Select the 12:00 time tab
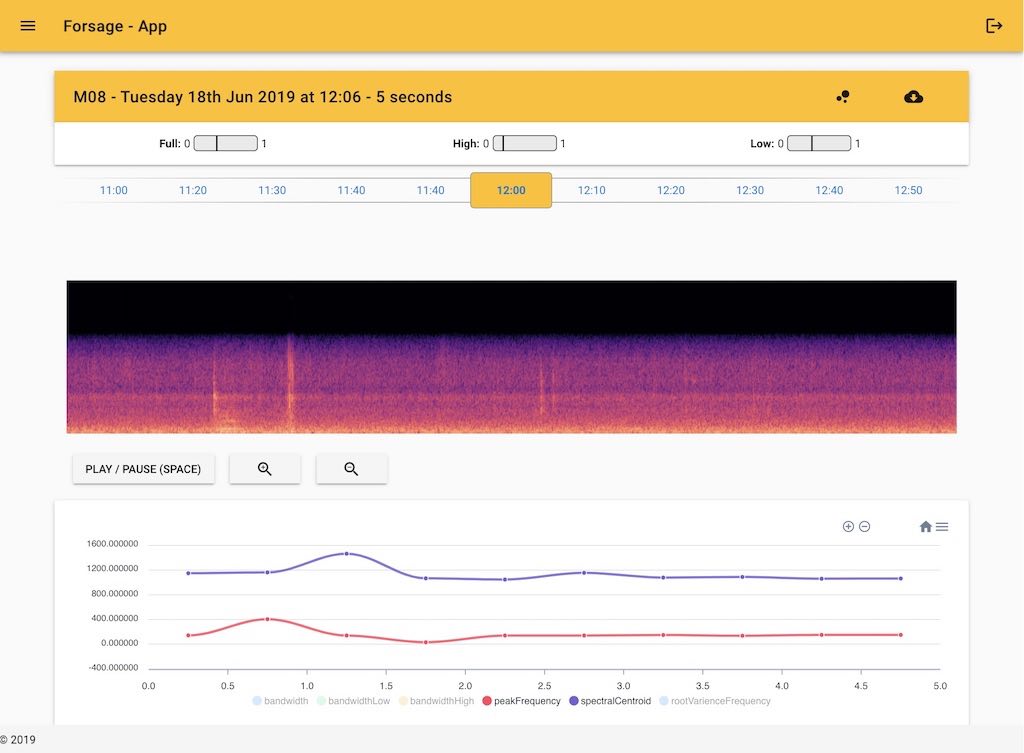1024x753 pixels. click(x=511, y=190)
